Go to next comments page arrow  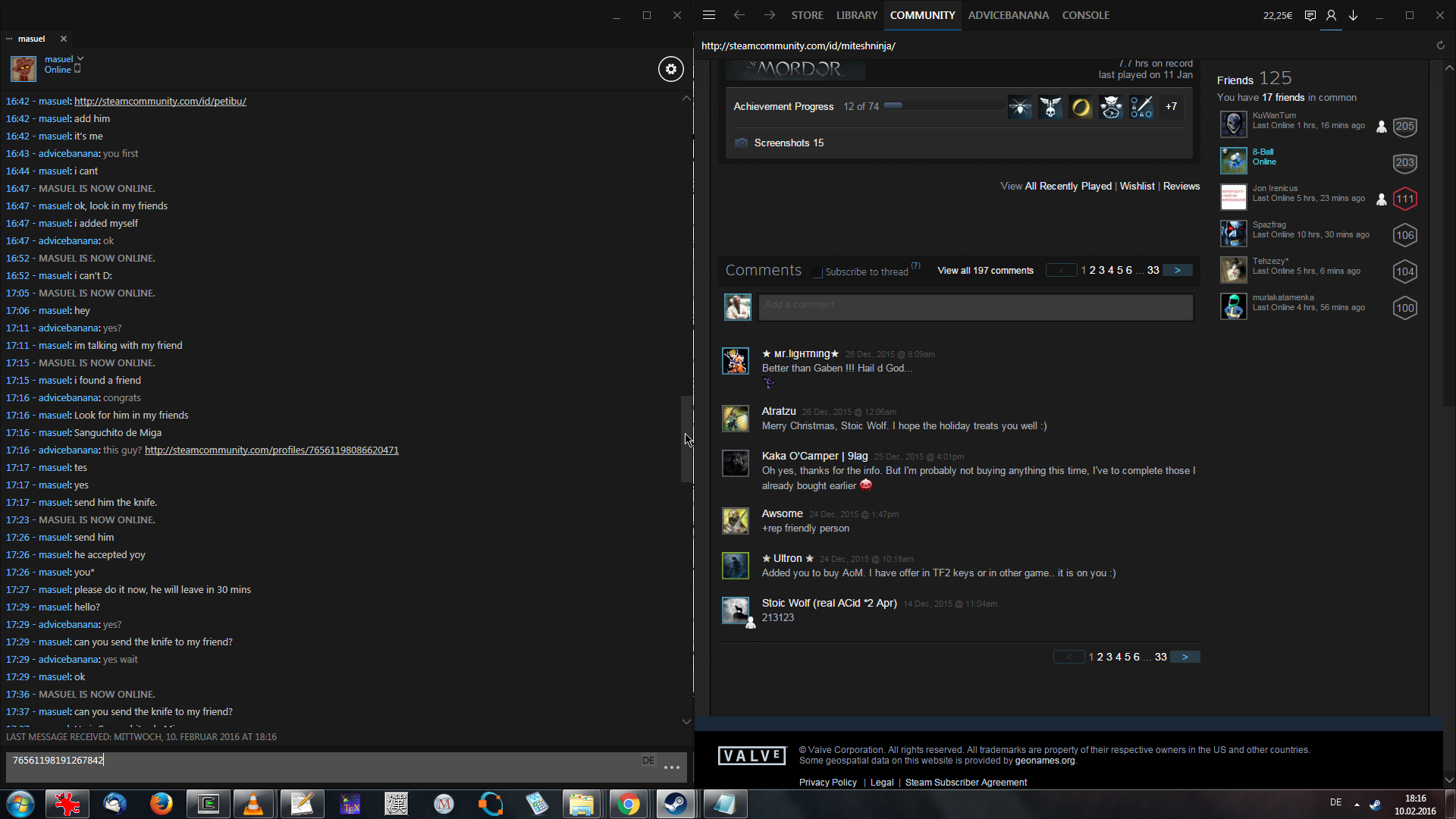[x=1177, y=271]
